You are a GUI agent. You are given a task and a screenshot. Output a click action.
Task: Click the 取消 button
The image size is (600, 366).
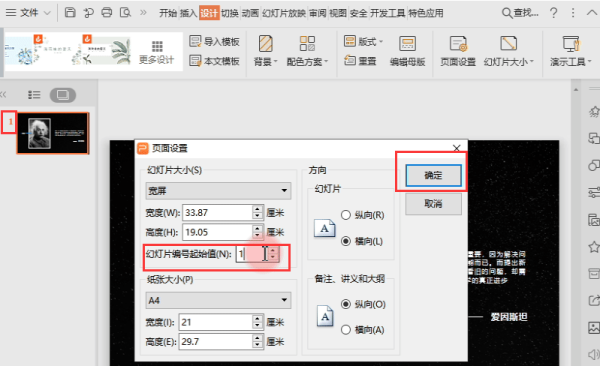[x=433, y=204]
